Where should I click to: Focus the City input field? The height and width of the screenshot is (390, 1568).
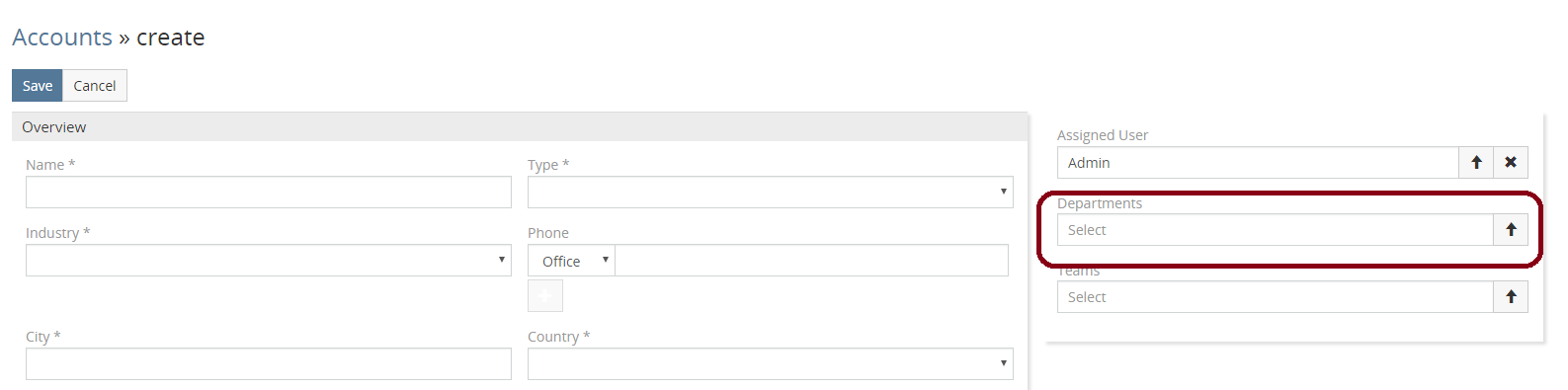[x=269, y=364]
